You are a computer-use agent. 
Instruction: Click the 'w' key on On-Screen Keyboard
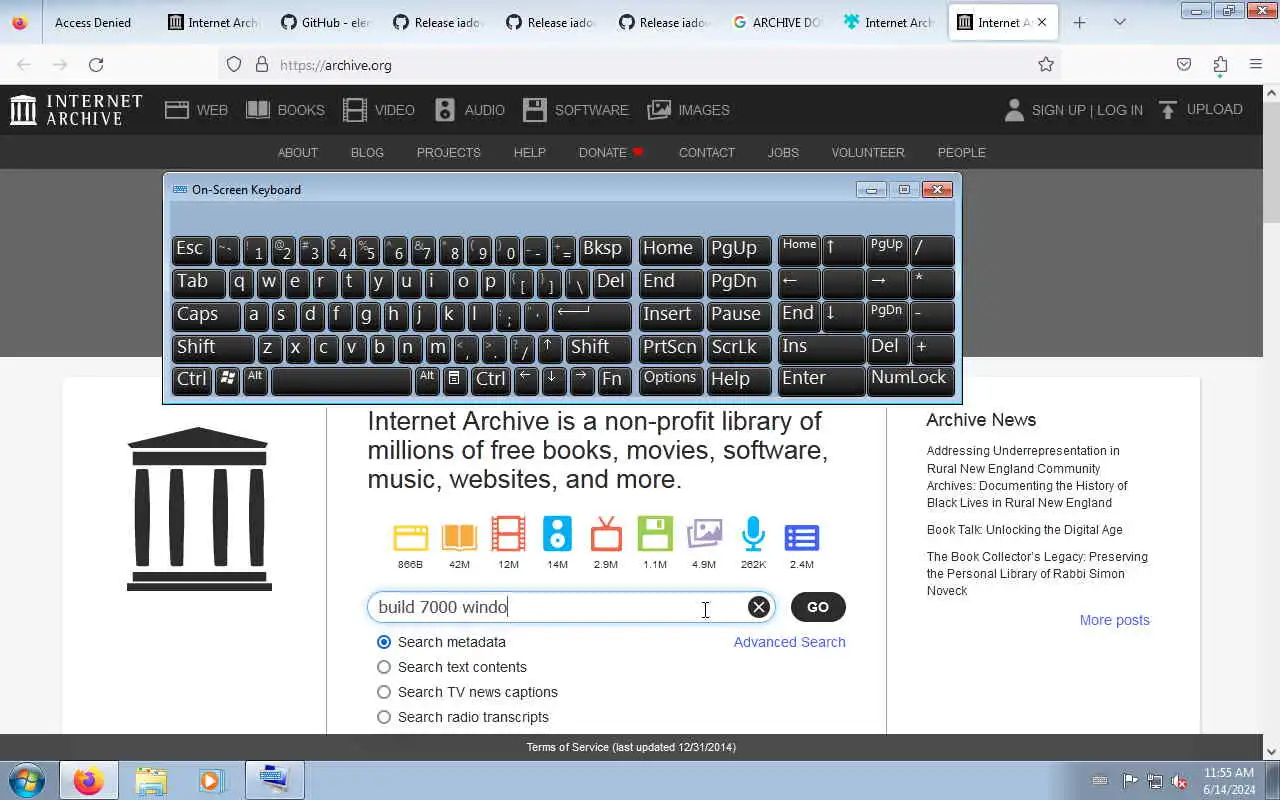(268, 283)
